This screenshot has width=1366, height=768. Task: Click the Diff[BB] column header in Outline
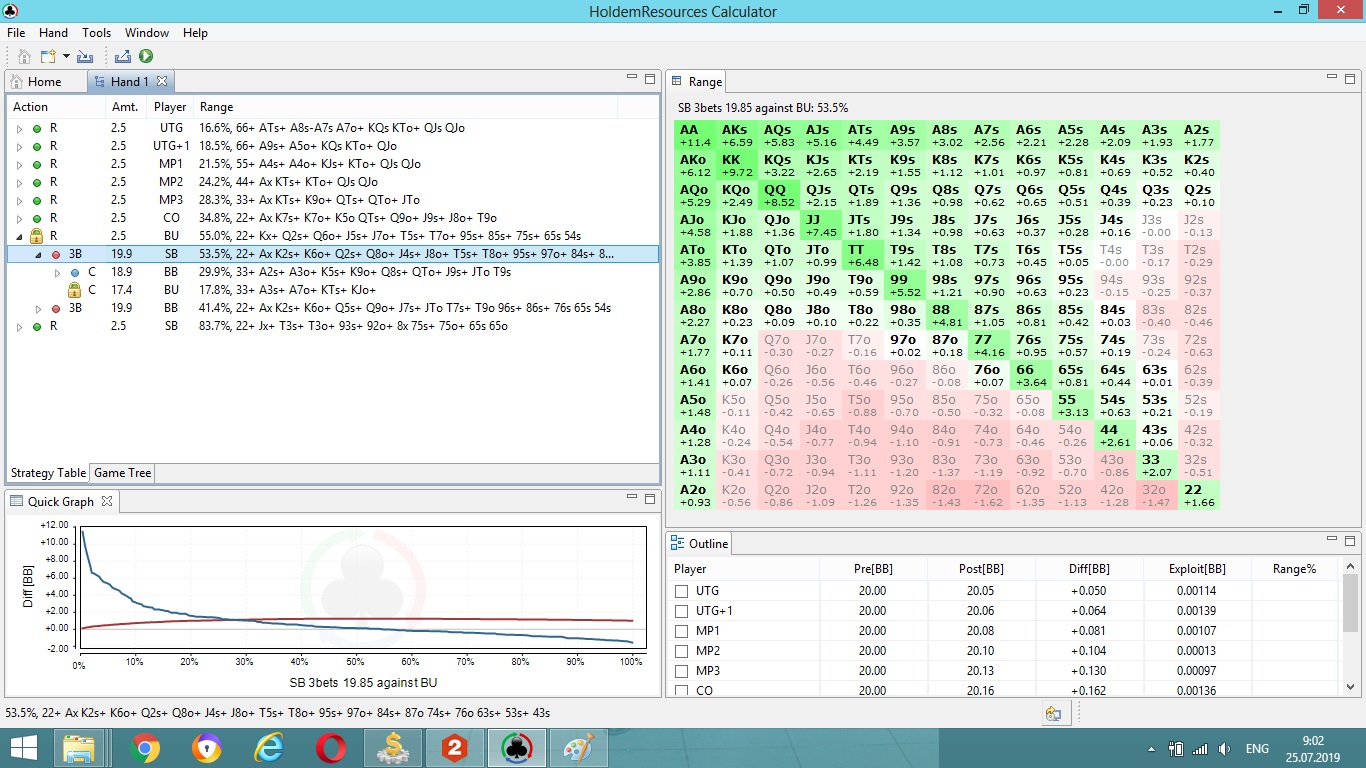[1089, 569]
